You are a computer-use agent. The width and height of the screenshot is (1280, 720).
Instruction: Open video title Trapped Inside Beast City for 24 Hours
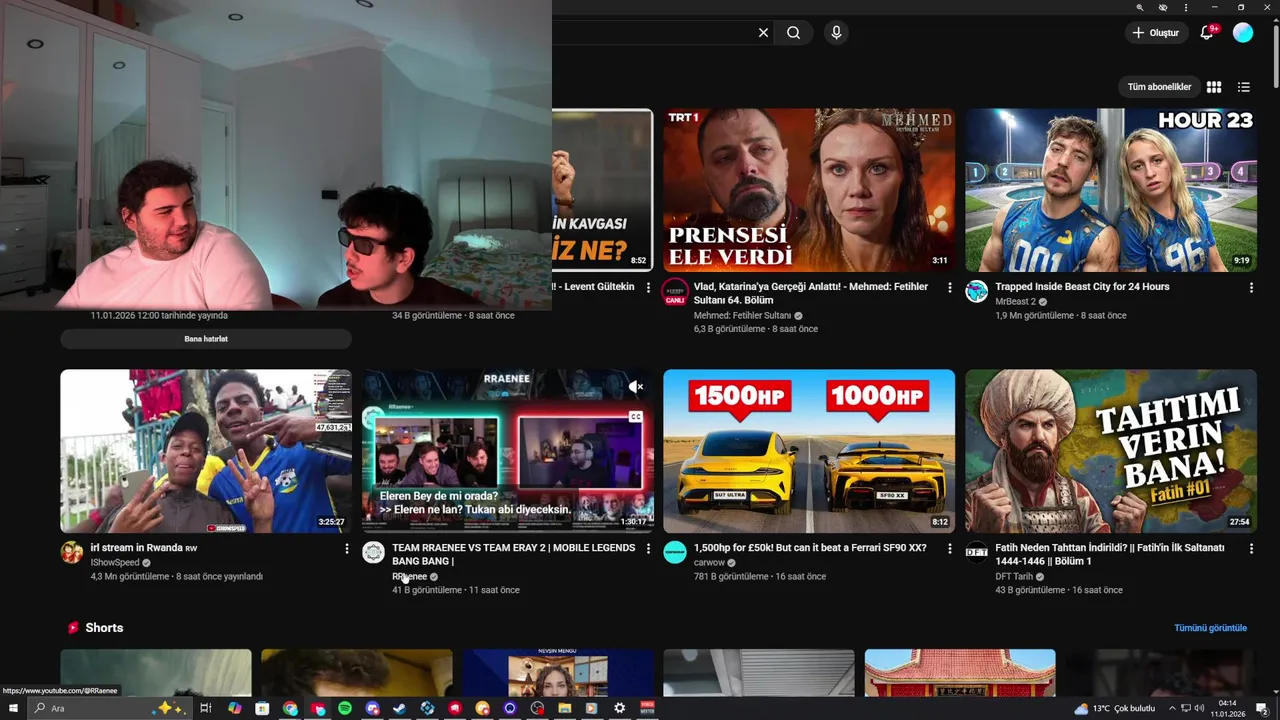[x=1082, y=287]
